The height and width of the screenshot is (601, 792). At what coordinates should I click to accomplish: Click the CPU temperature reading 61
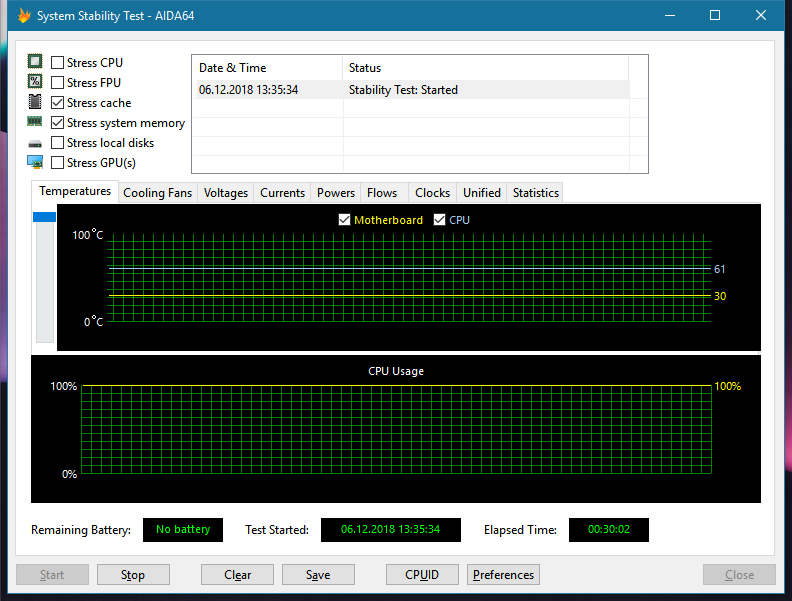pos(719,269)
